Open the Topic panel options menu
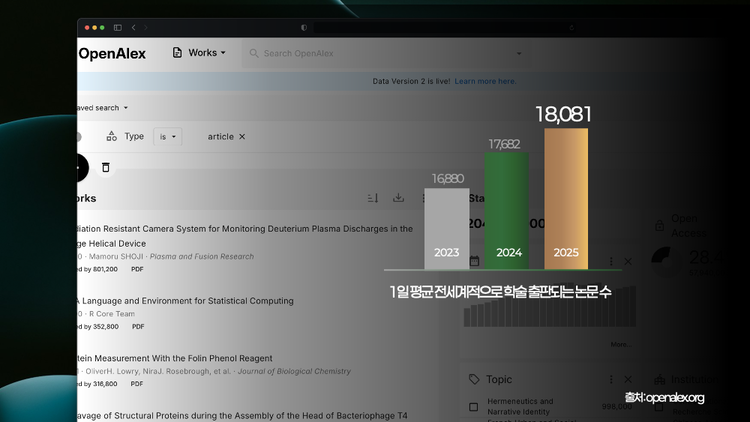 [x=611, y=379]
